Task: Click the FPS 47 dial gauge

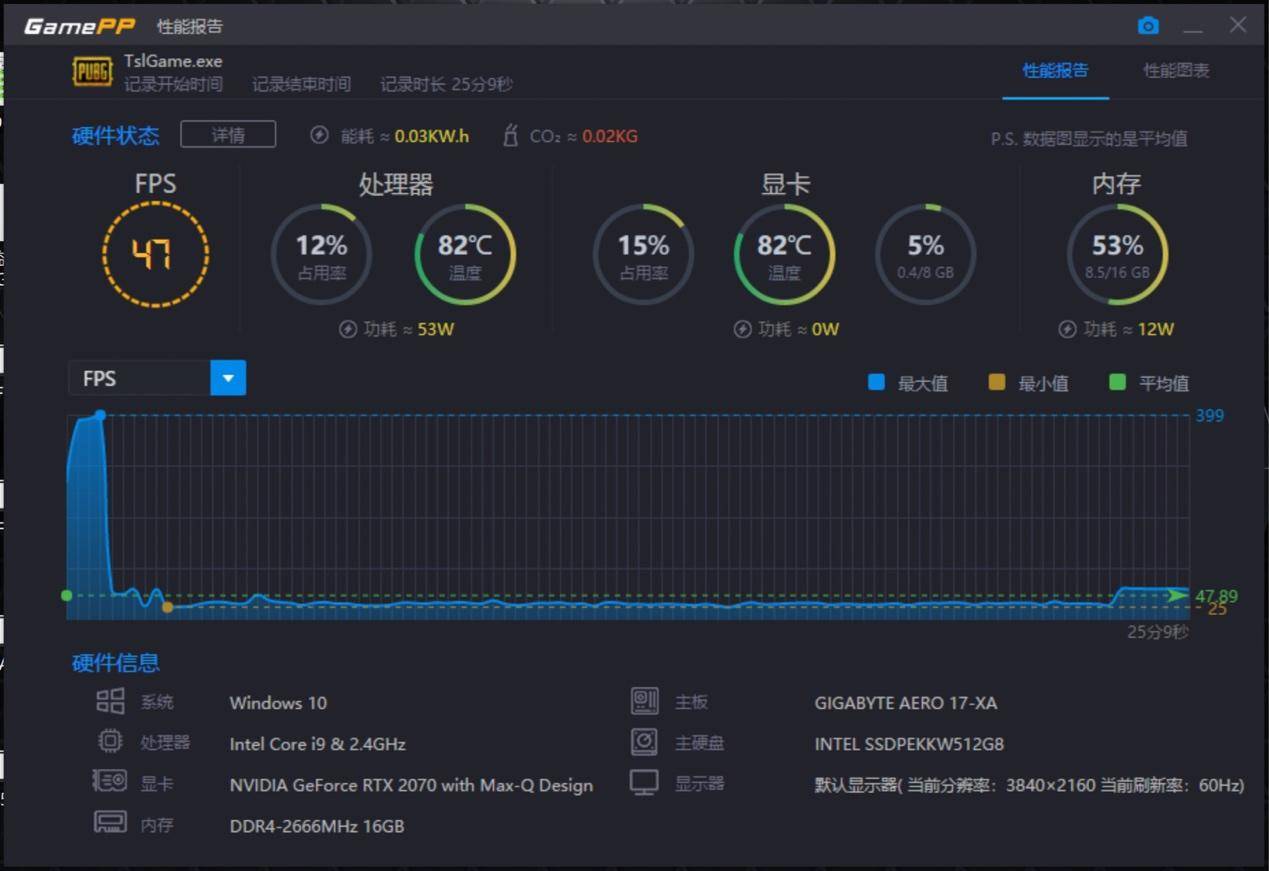Action: 156,254
